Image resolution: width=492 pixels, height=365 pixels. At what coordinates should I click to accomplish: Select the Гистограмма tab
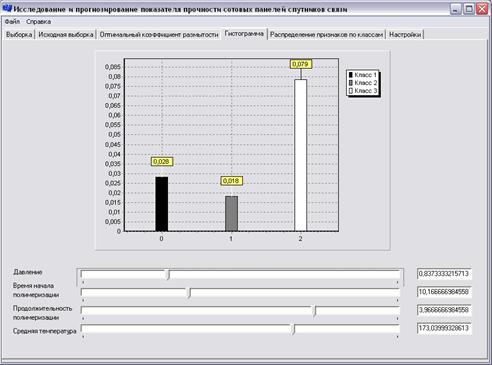coord(244,33)
